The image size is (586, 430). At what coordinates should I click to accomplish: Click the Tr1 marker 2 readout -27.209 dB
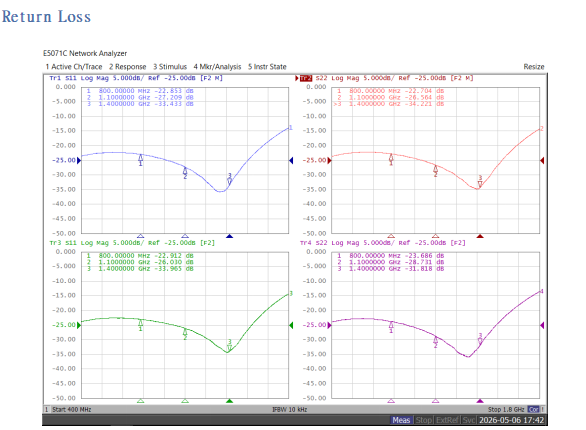coord(140,98)
